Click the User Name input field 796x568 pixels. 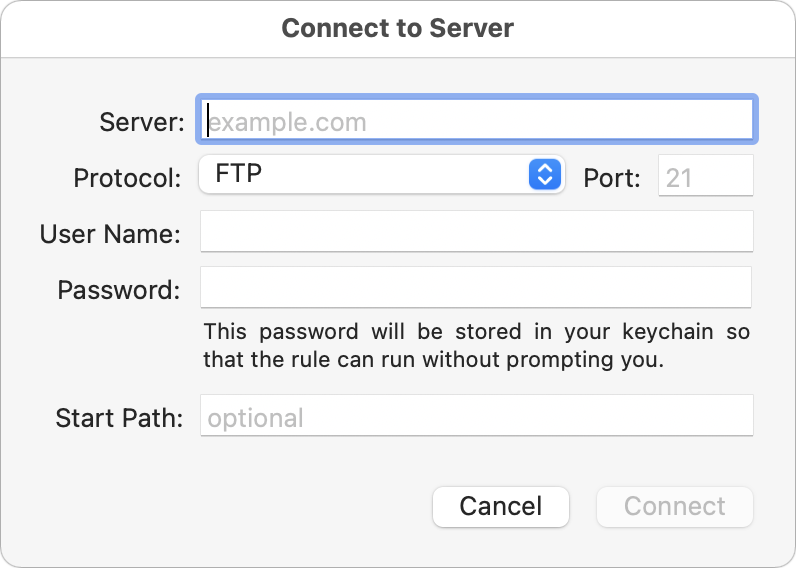point(477,231)
